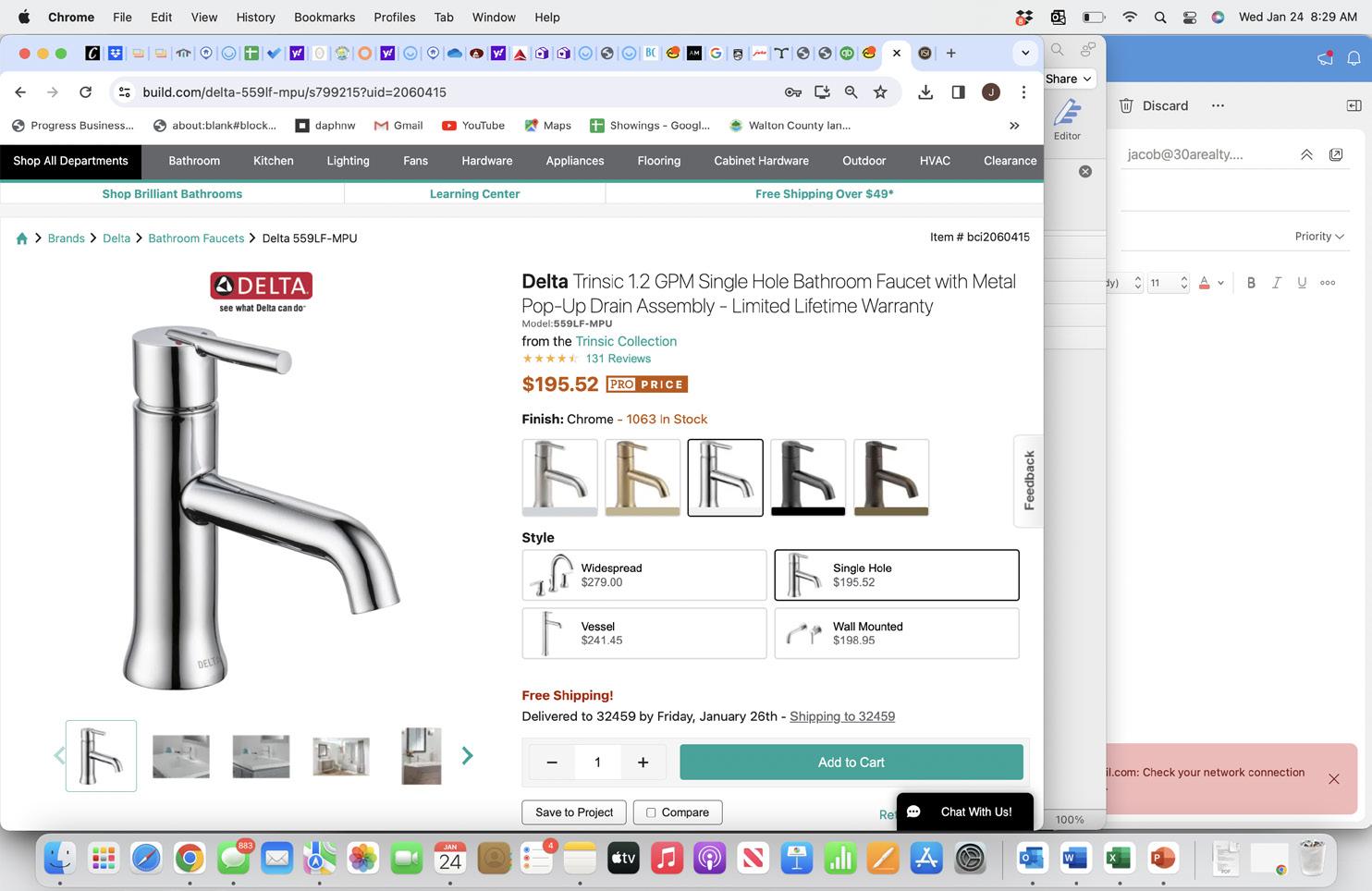Open Chrome tab search dropdown

coord(1024,53)
